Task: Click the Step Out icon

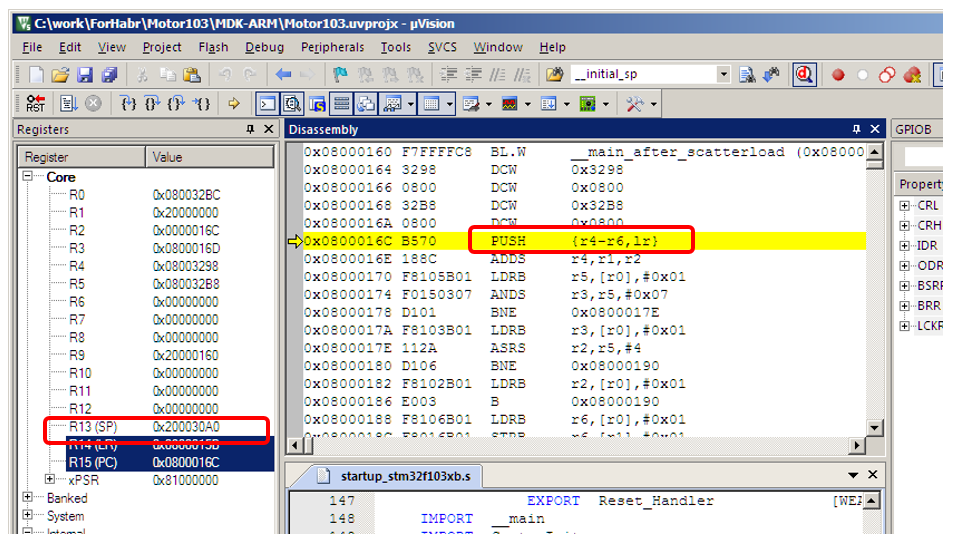Action: (x=176, y=104)
